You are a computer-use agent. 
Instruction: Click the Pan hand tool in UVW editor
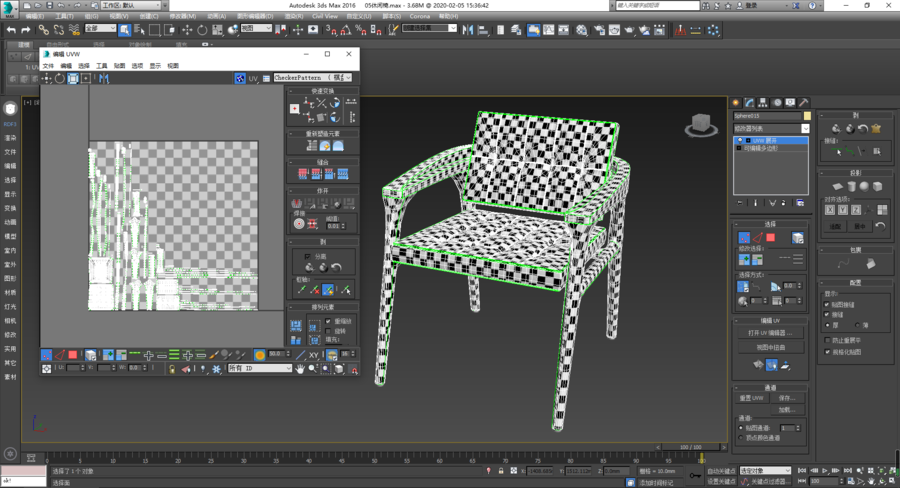(300, 369)
